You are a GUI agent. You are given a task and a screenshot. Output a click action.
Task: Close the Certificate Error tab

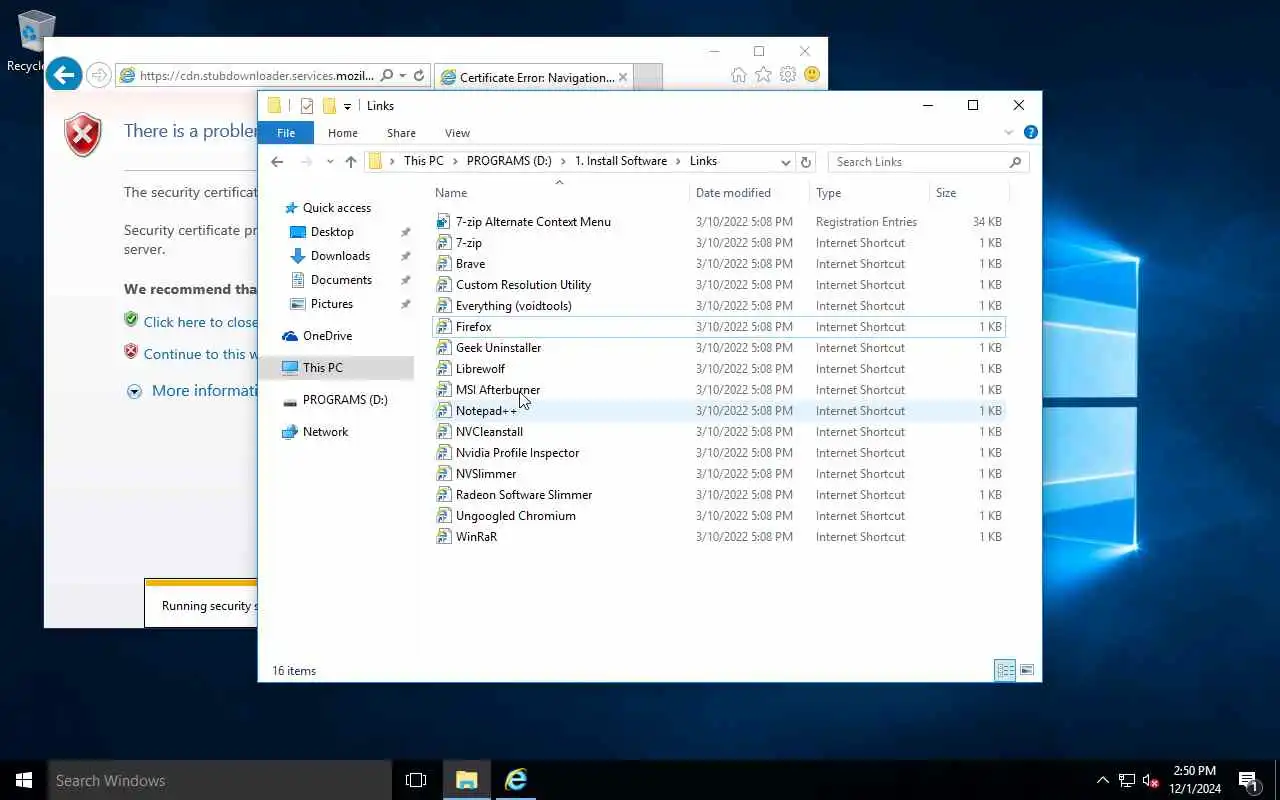click(623, 77)
